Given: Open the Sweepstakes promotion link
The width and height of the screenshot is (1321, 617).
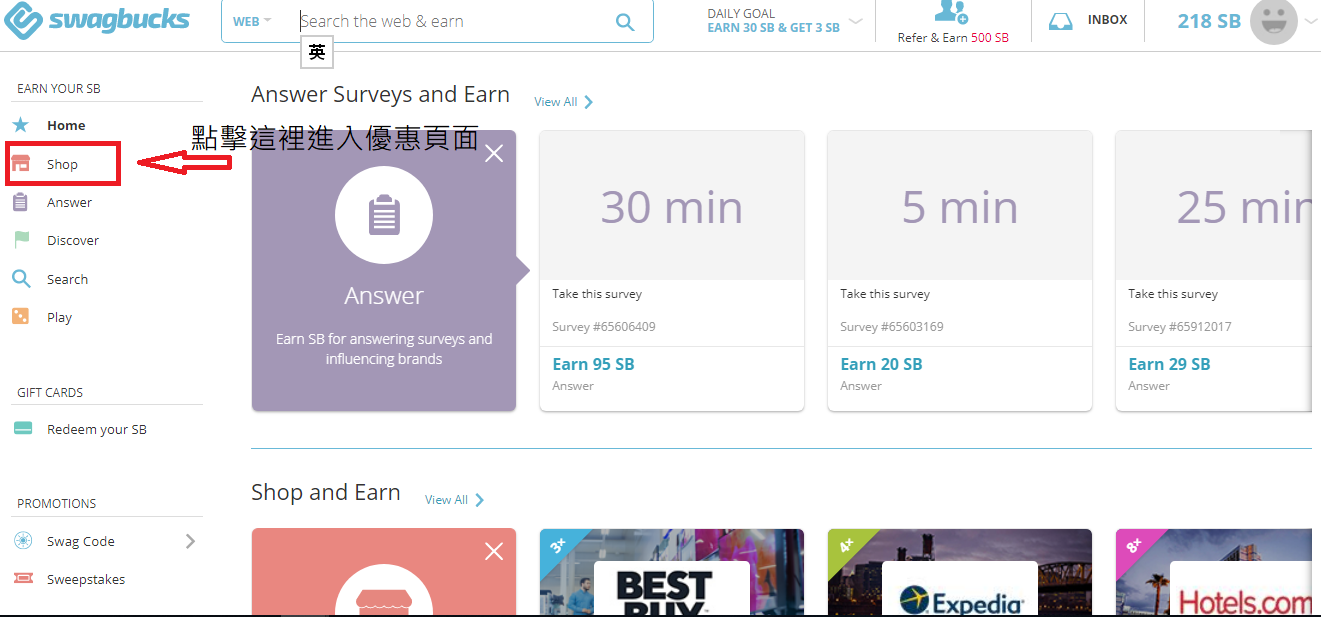Looking at the screenshot, I should pyautogui.click(x=86, y=579).
